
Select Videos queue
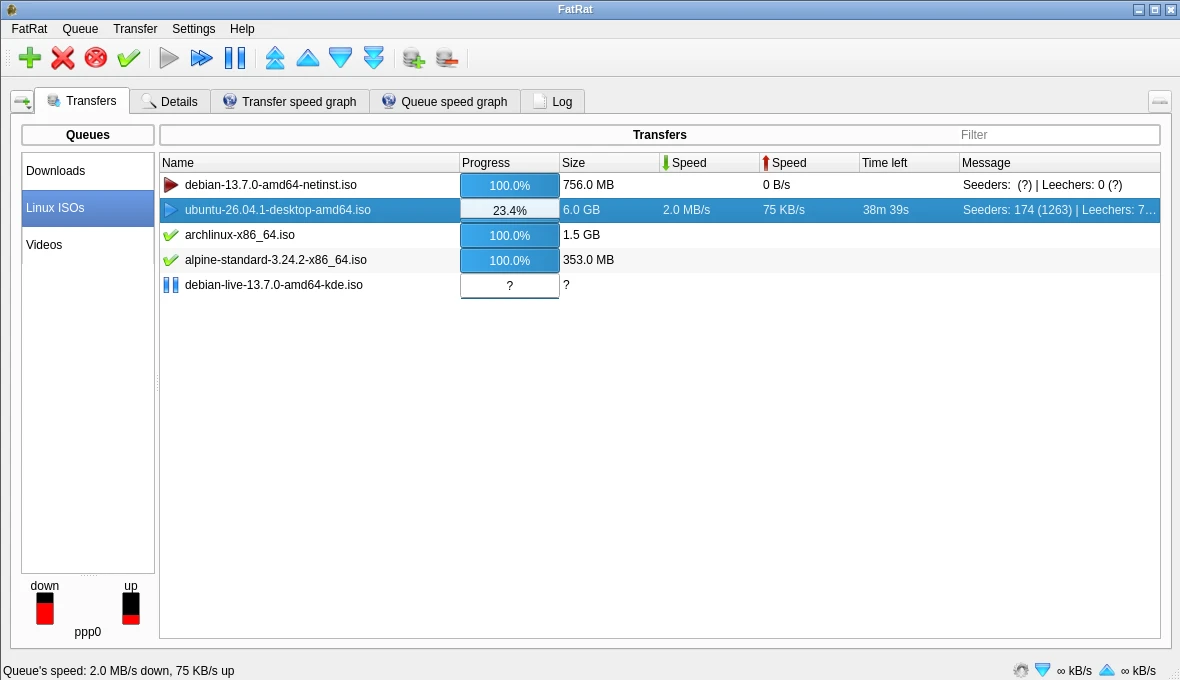(88, 244)
